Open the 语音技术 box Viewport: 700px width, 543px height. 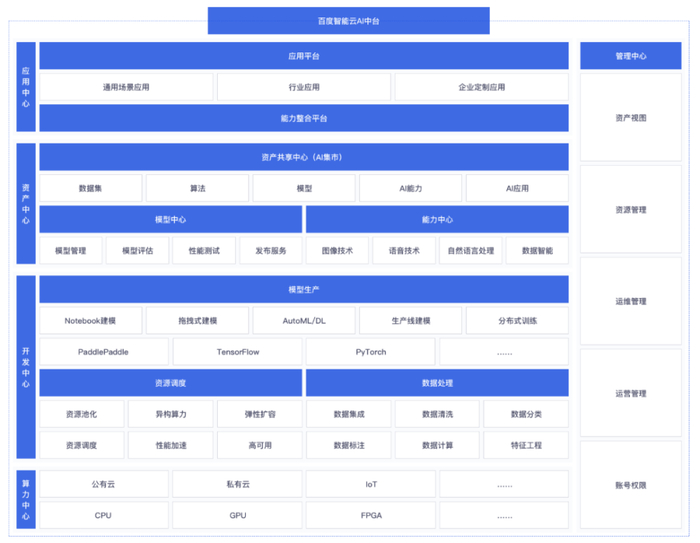coord(404,251)
